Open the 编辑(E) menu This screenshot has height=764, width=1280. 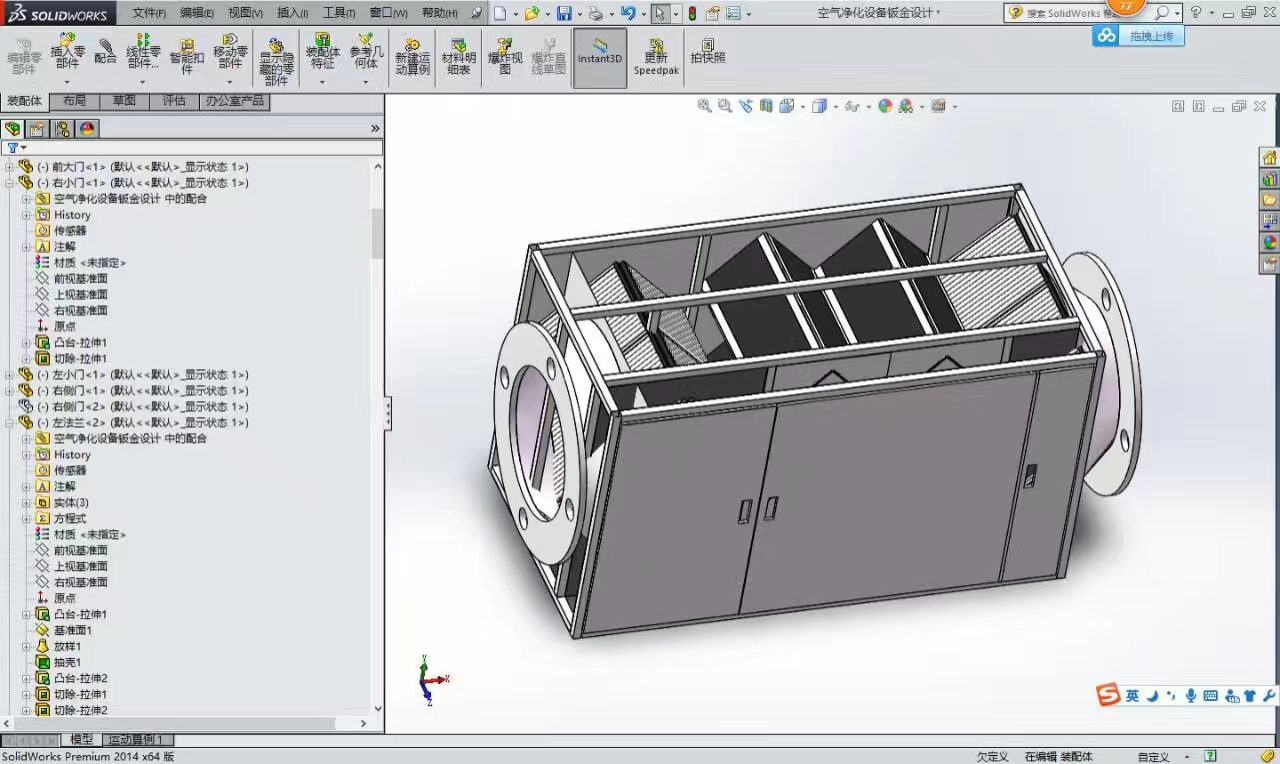coord(197,13)
